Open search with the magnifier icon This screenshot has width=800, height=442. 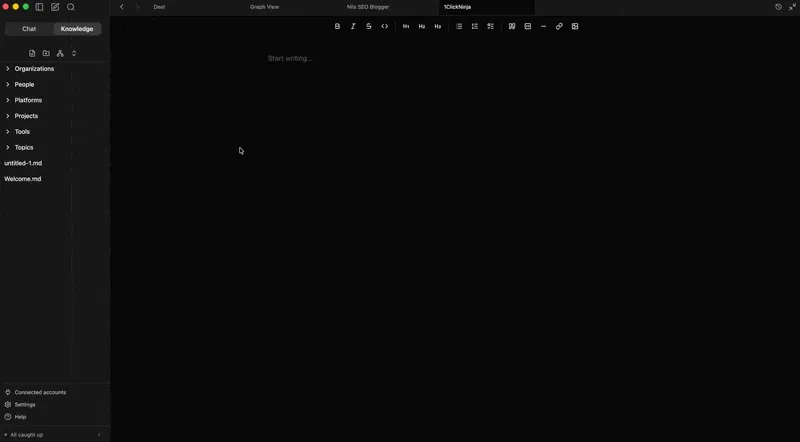point(71,7)
